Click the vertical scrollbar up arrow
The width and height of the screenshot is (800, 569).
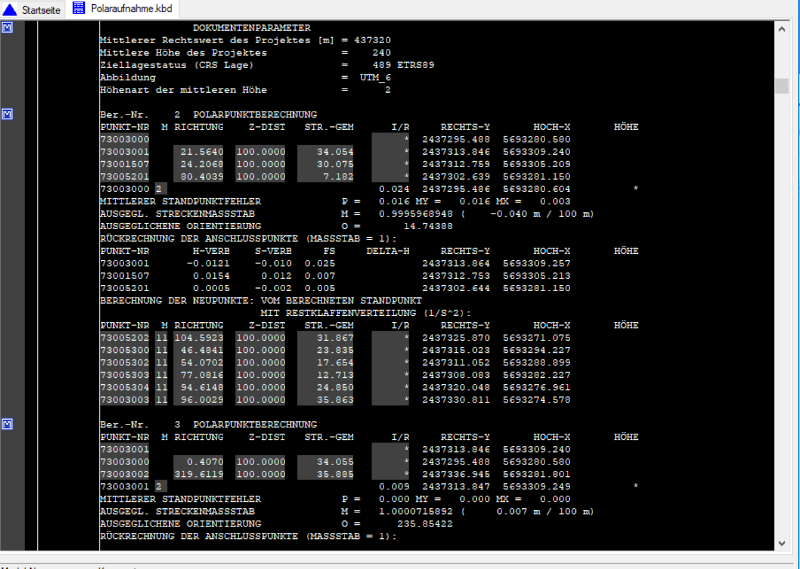pos(782,28)
